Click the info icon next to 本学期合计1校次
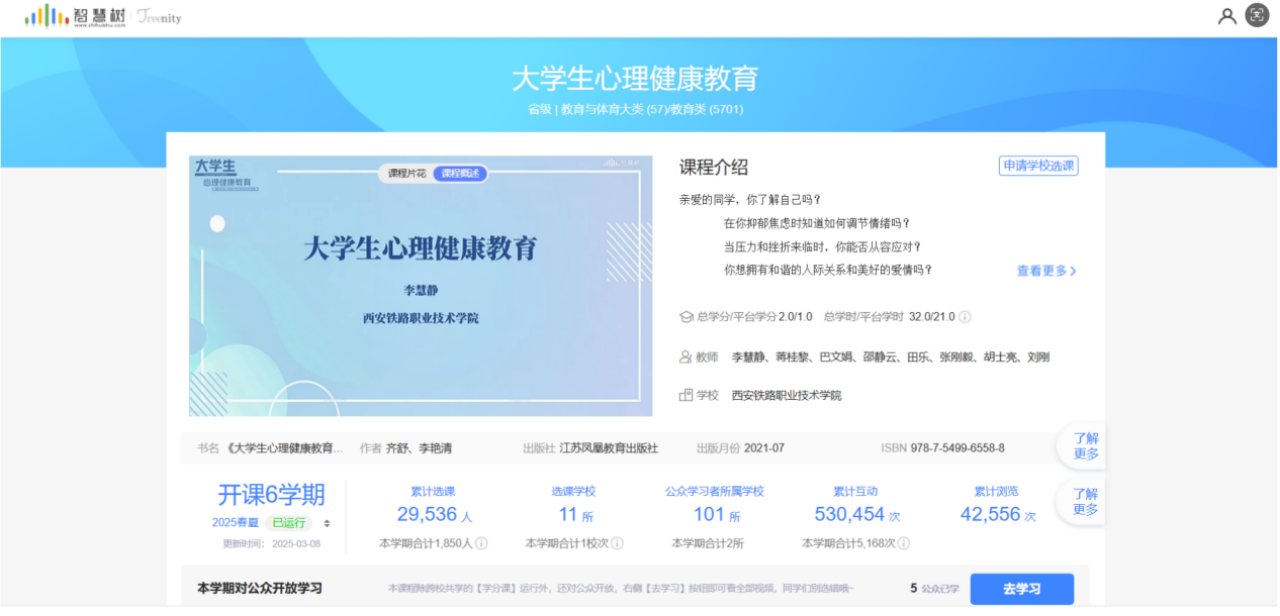Viewport: 1280px width, 616px height. click(x=617, y=543)
